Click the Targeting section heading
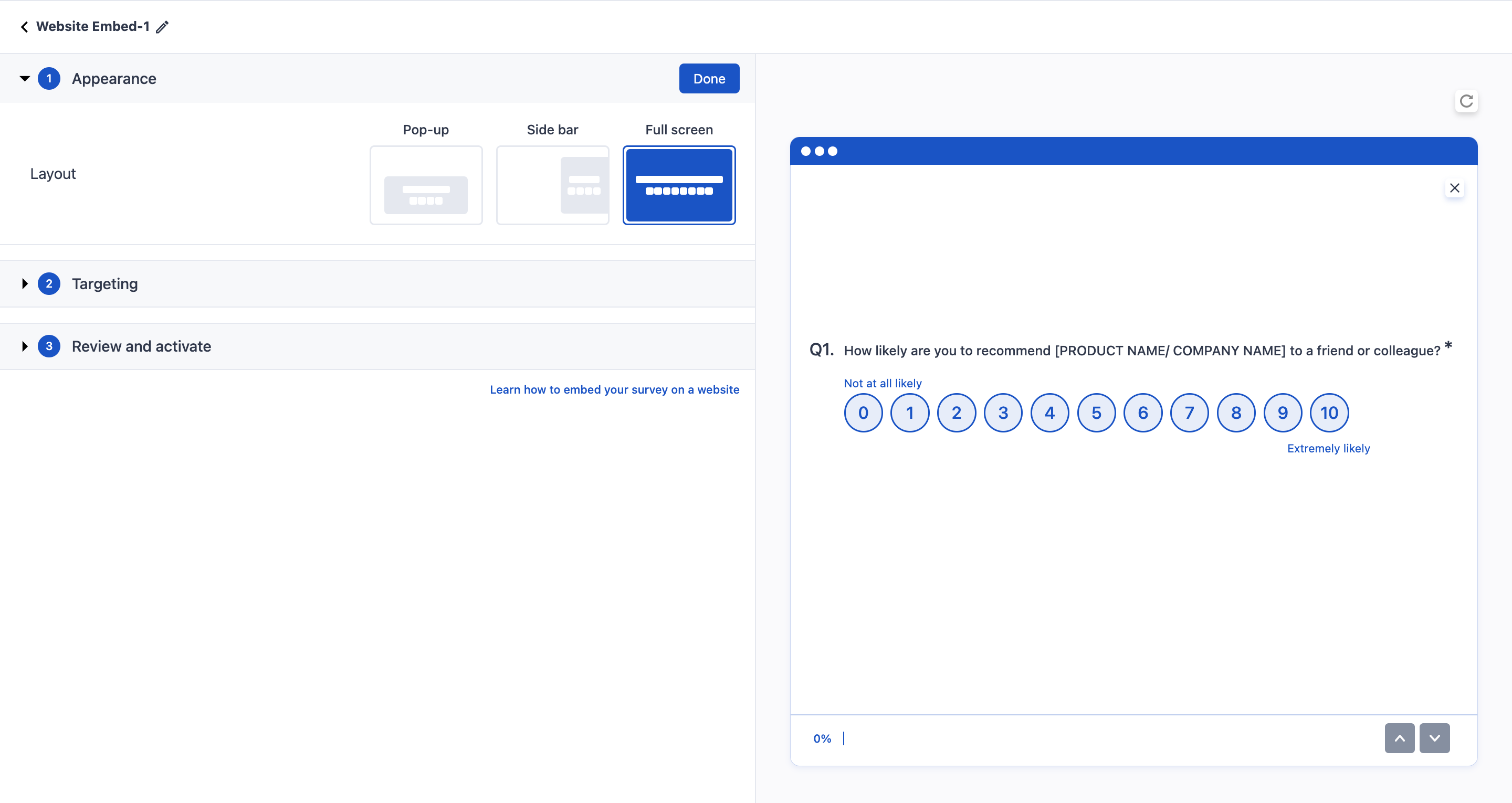Image resolution: width=1512 pixels, height=803 pixels. 104,283
